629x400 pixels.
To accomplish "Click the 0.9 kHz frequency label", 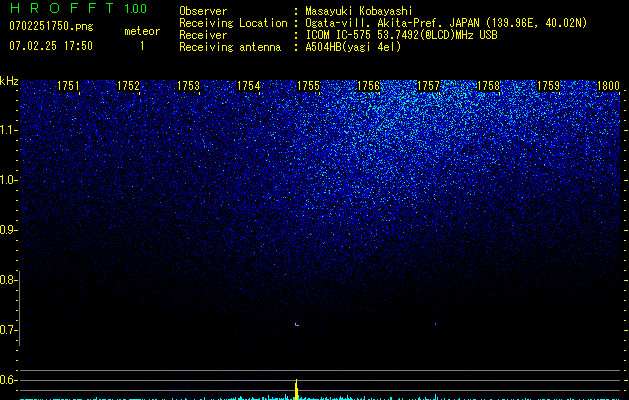I will [8, 230].
